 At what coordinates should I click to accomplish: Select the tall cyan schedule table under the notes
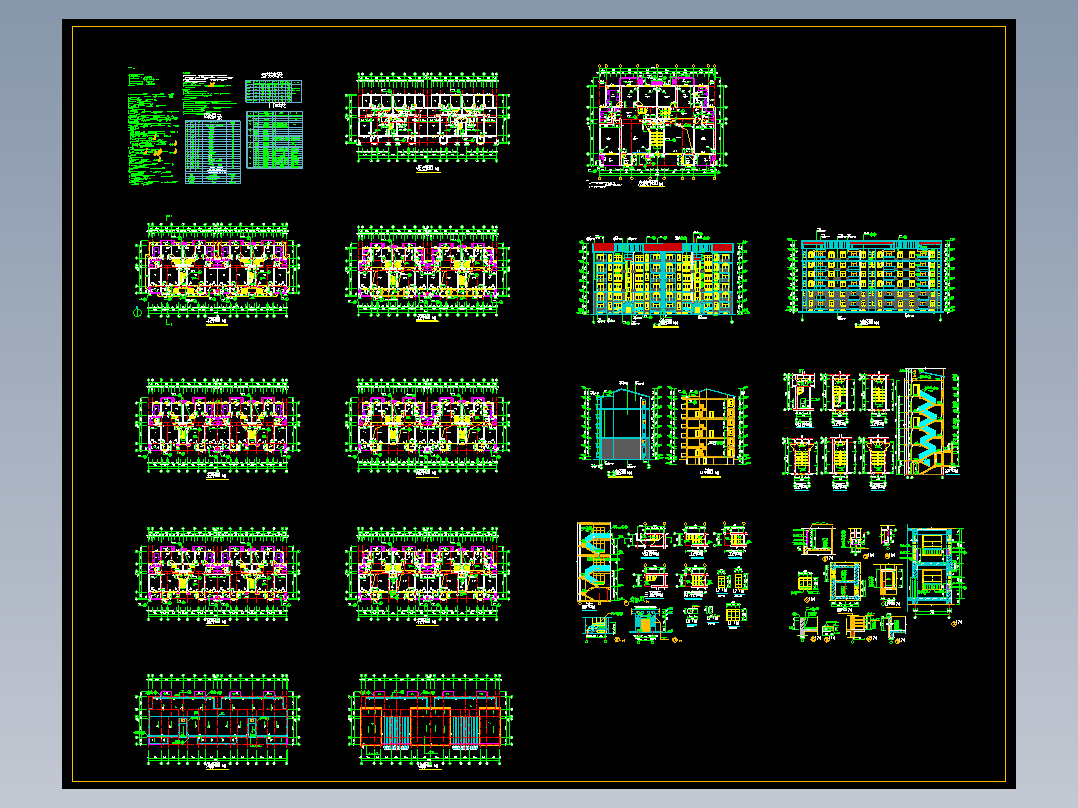(x=213, y=151)
